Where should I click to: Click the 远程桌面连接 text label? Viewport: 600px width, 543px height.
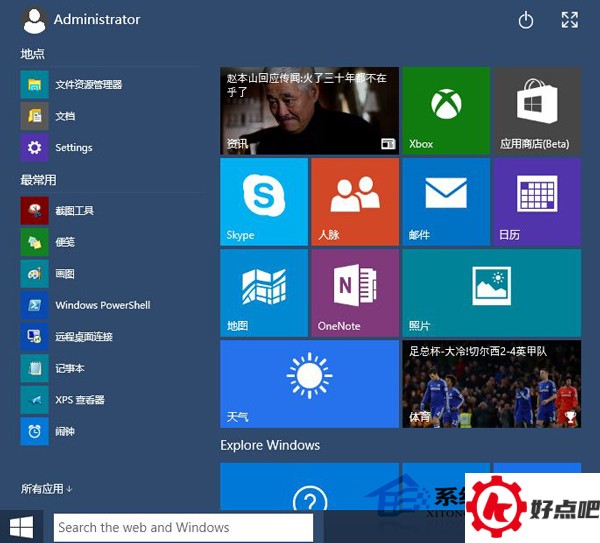[84, 337]
